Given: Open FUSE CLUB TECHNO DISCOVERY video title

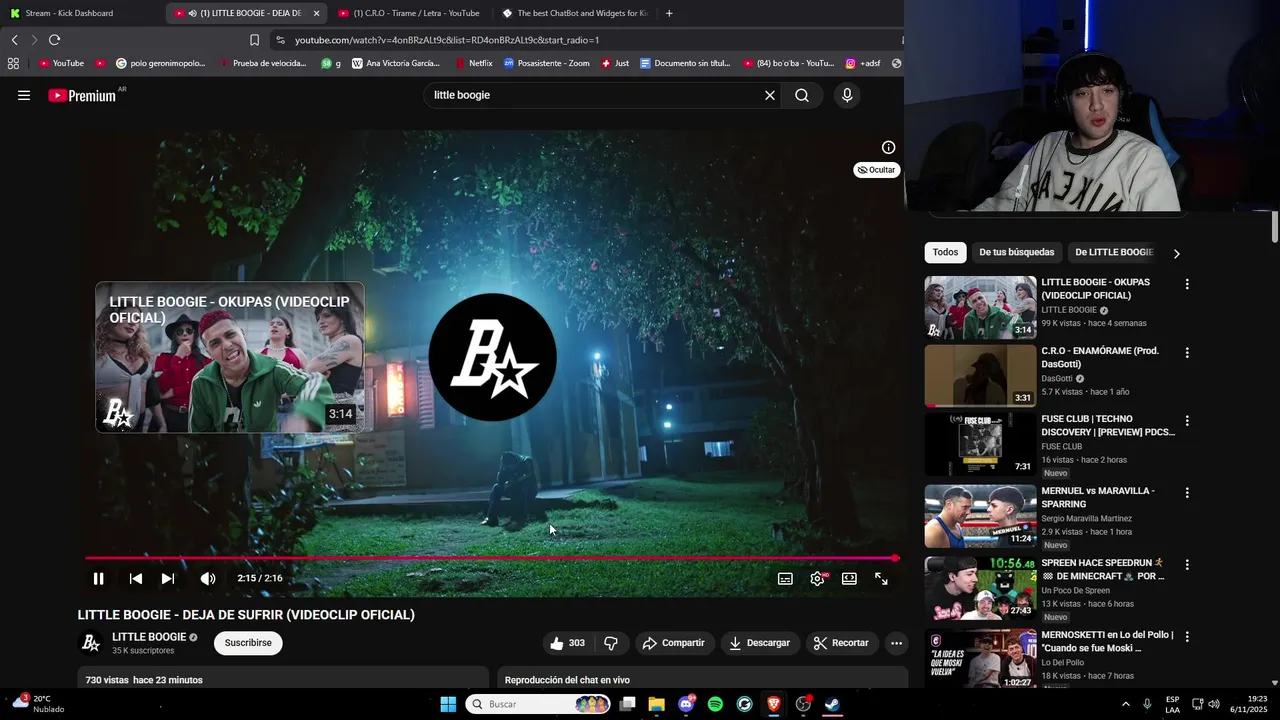Looking at the screenshot, I should tap(1108, 425).
